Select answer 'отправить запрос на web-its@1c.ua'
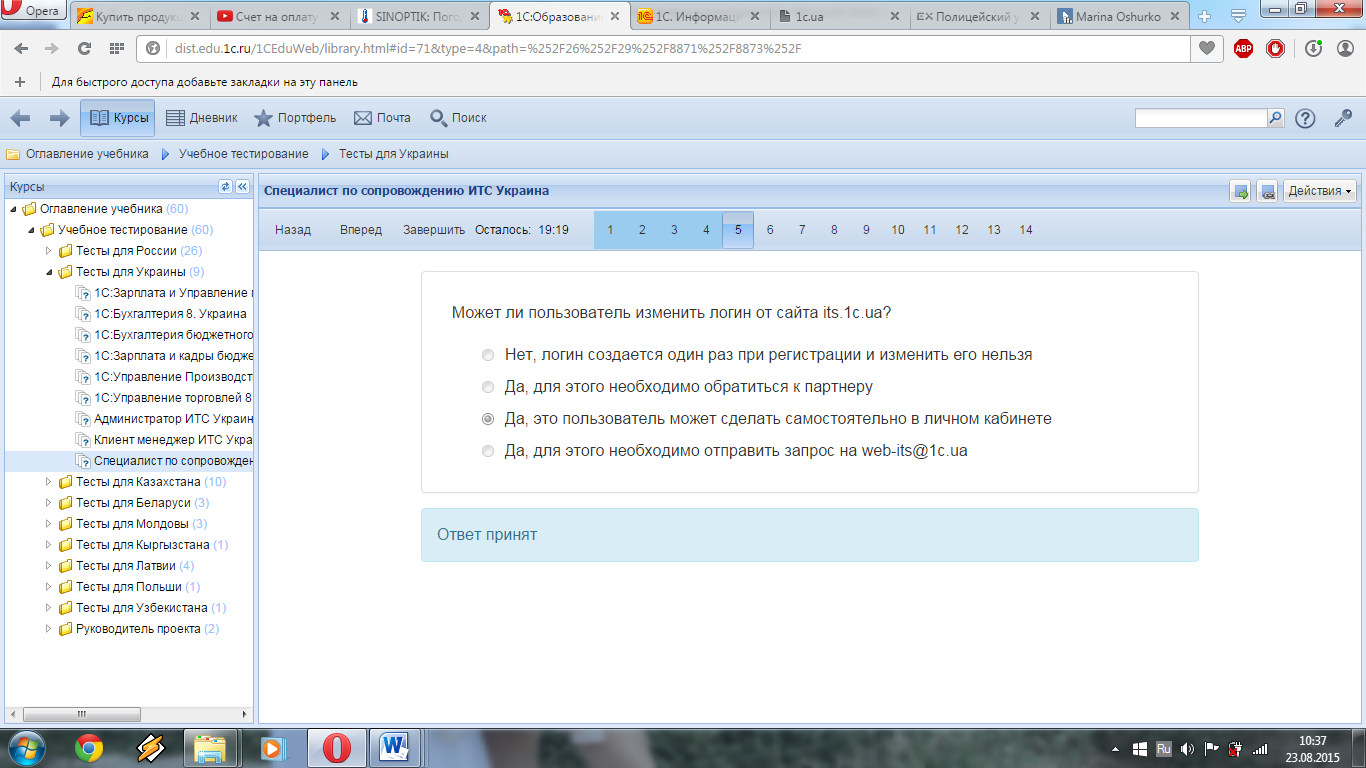Viewport: 1366px width, 768px height. click(488, 451)
